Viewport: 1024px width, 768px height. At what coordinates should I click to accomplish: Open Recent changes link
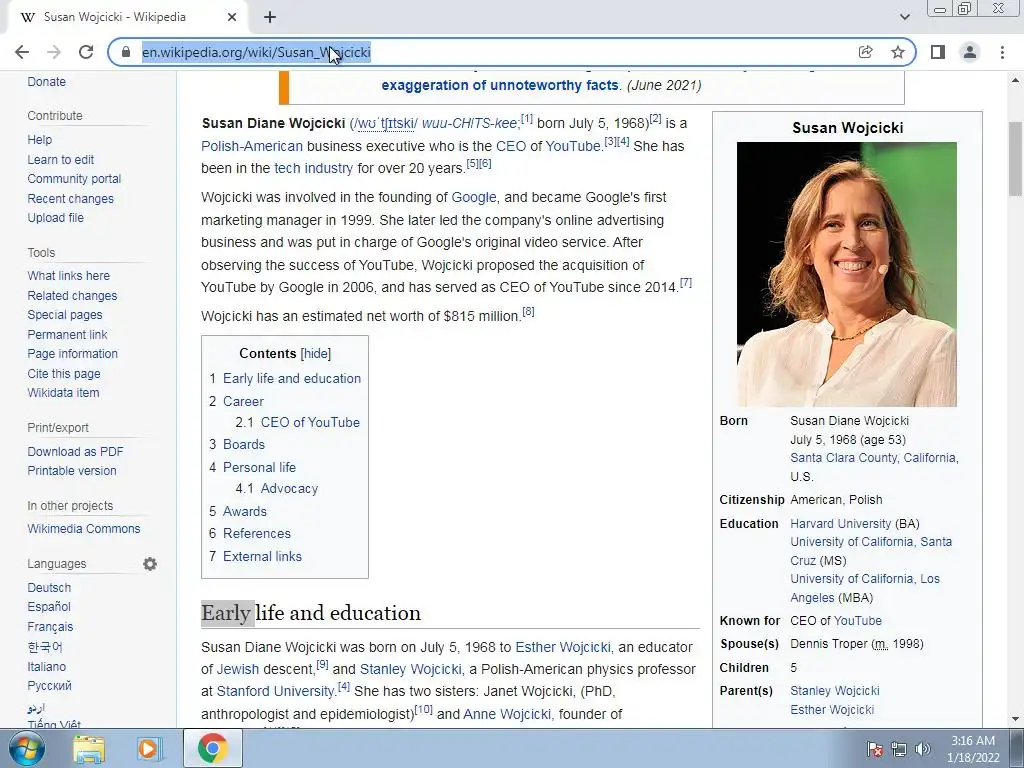tap(70, 199)
